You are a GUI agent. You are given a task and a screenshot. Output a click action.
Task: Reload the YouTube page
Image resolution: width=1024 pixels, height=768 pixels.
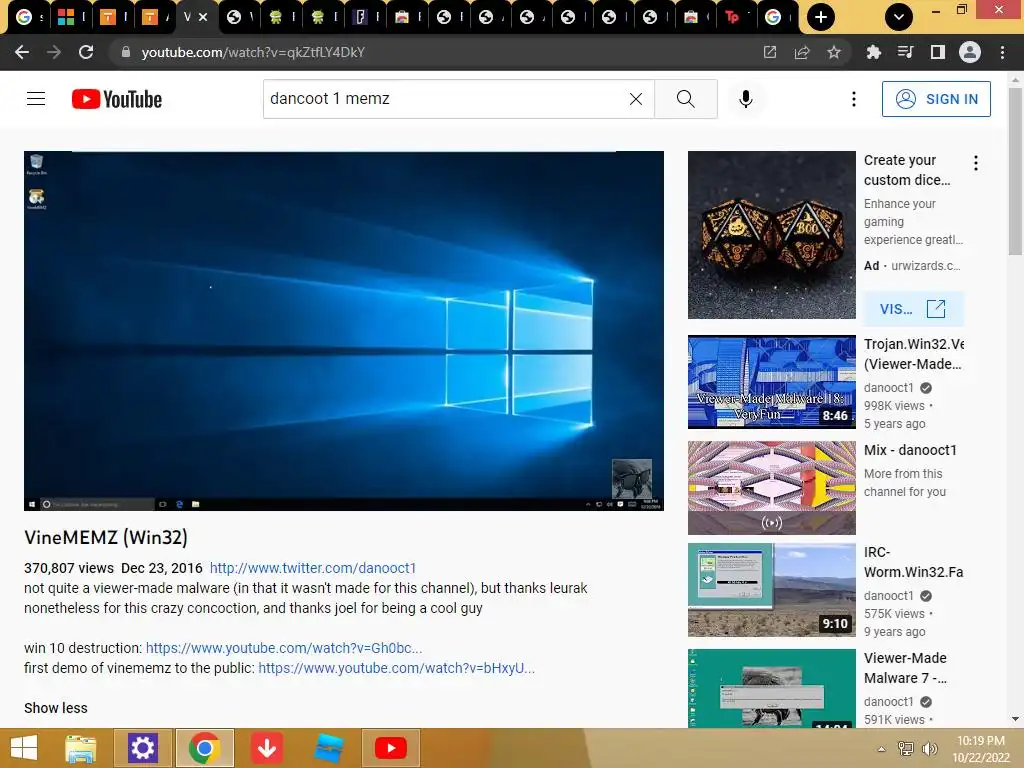click(x=86, y=52)
